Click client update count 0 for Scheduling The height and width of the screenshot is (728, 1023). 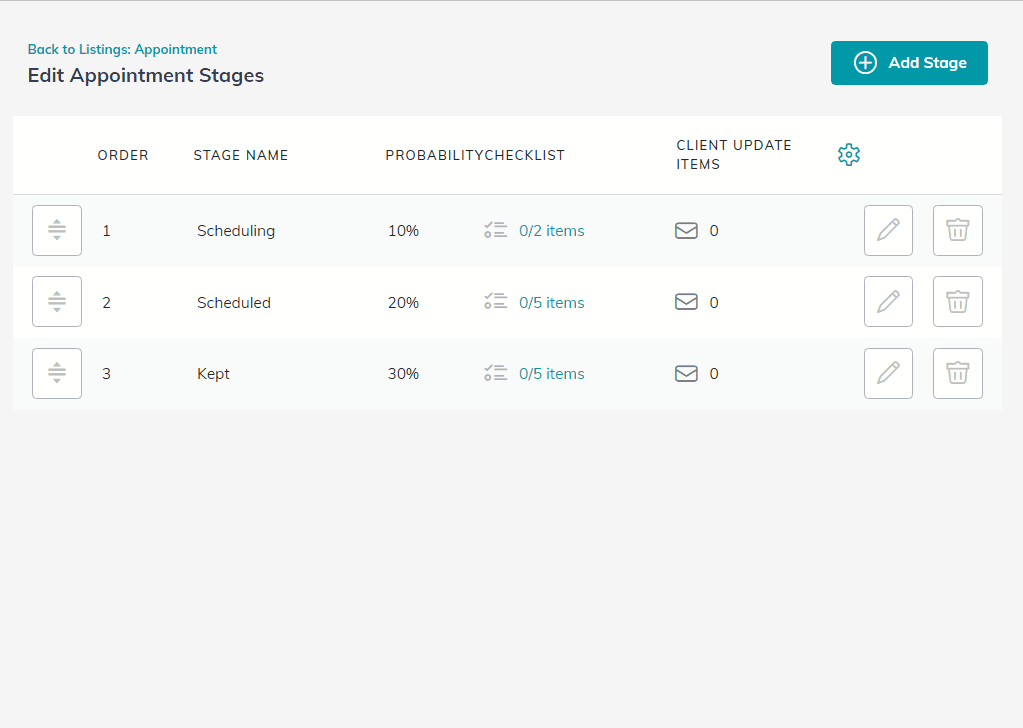pyautogui.click(x=714, y=231)
